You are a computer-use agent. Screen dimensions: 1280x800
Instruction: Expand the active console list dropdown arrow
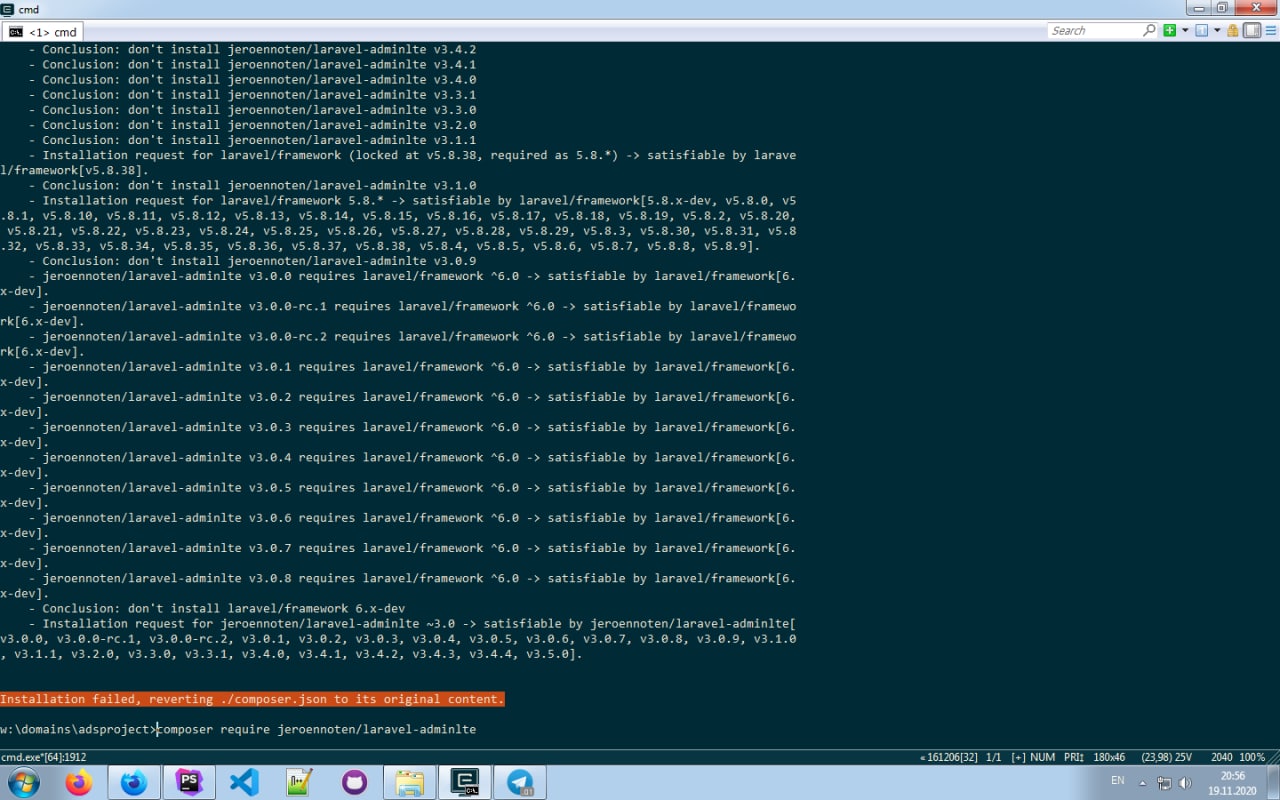[1217, 30]
